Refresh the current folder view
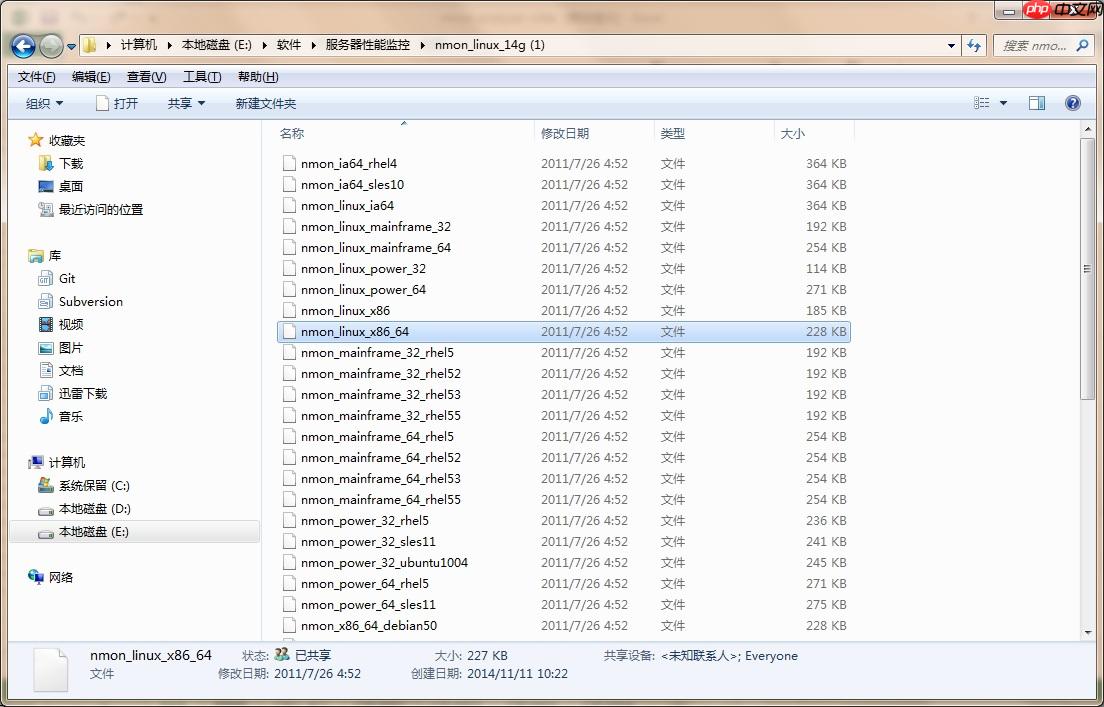 point(973,45)
